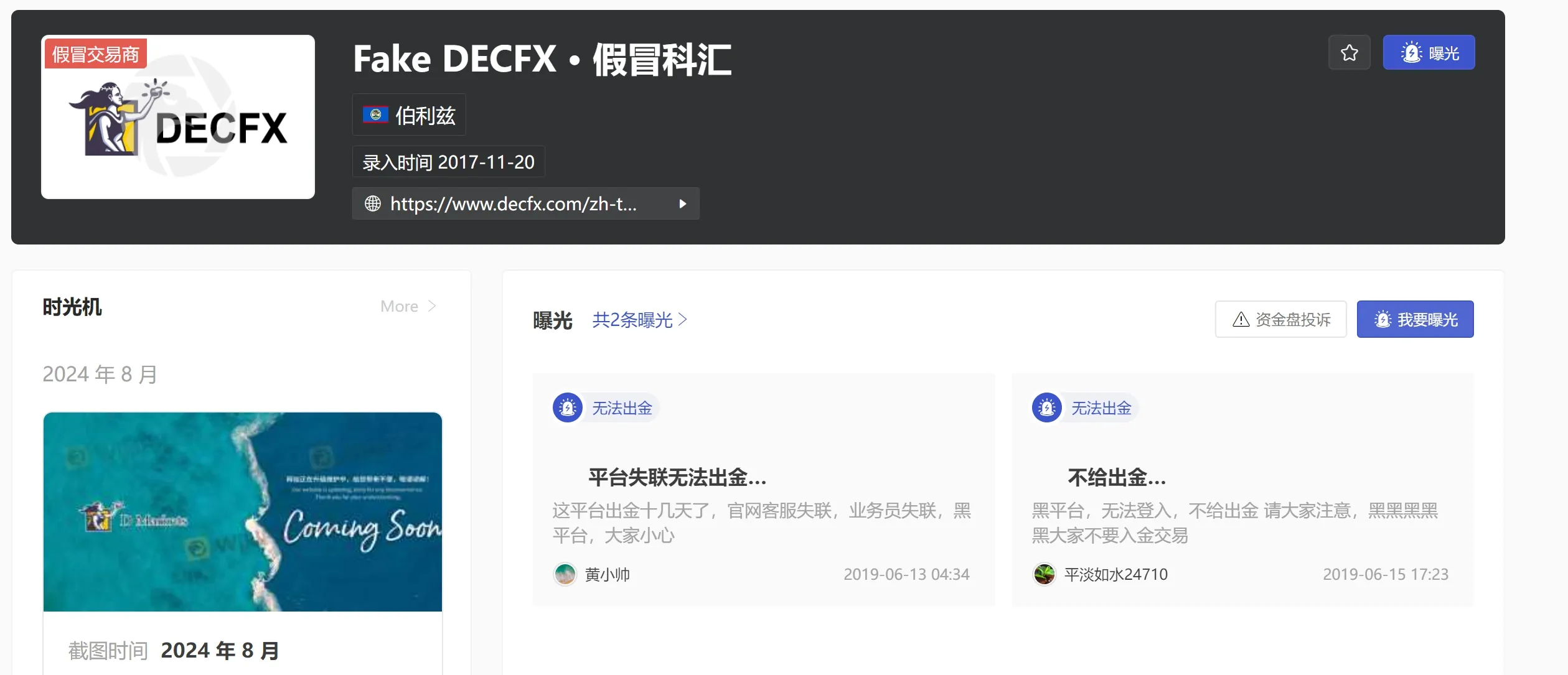1568x675 pixels.
Task: Click the username 黄小帅
Action: pyautogui.click(x=608, y=575)
